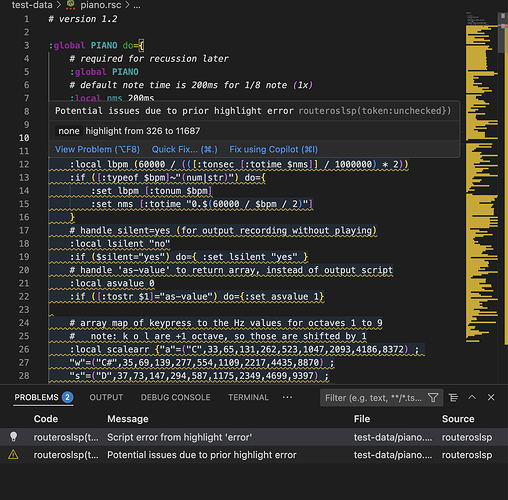Click routeroslsp source cell of warning row

tap(467, 455)
